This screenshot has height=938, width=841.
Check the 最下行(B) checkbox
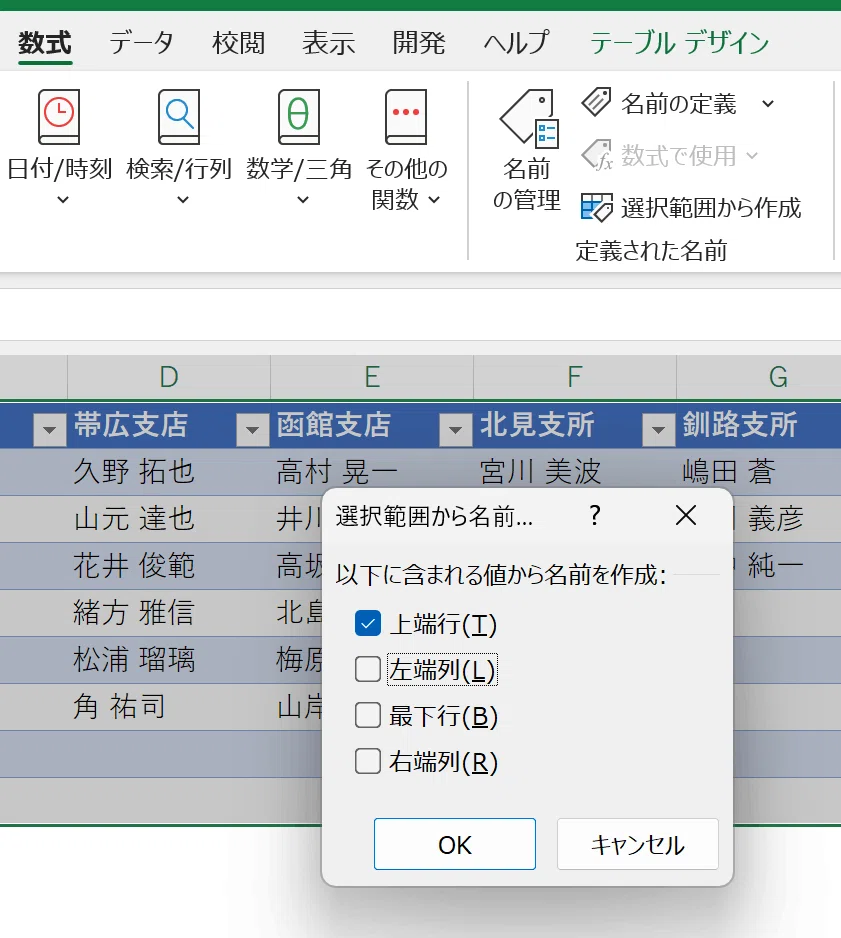pyautogui.click(x=368, y=715)
